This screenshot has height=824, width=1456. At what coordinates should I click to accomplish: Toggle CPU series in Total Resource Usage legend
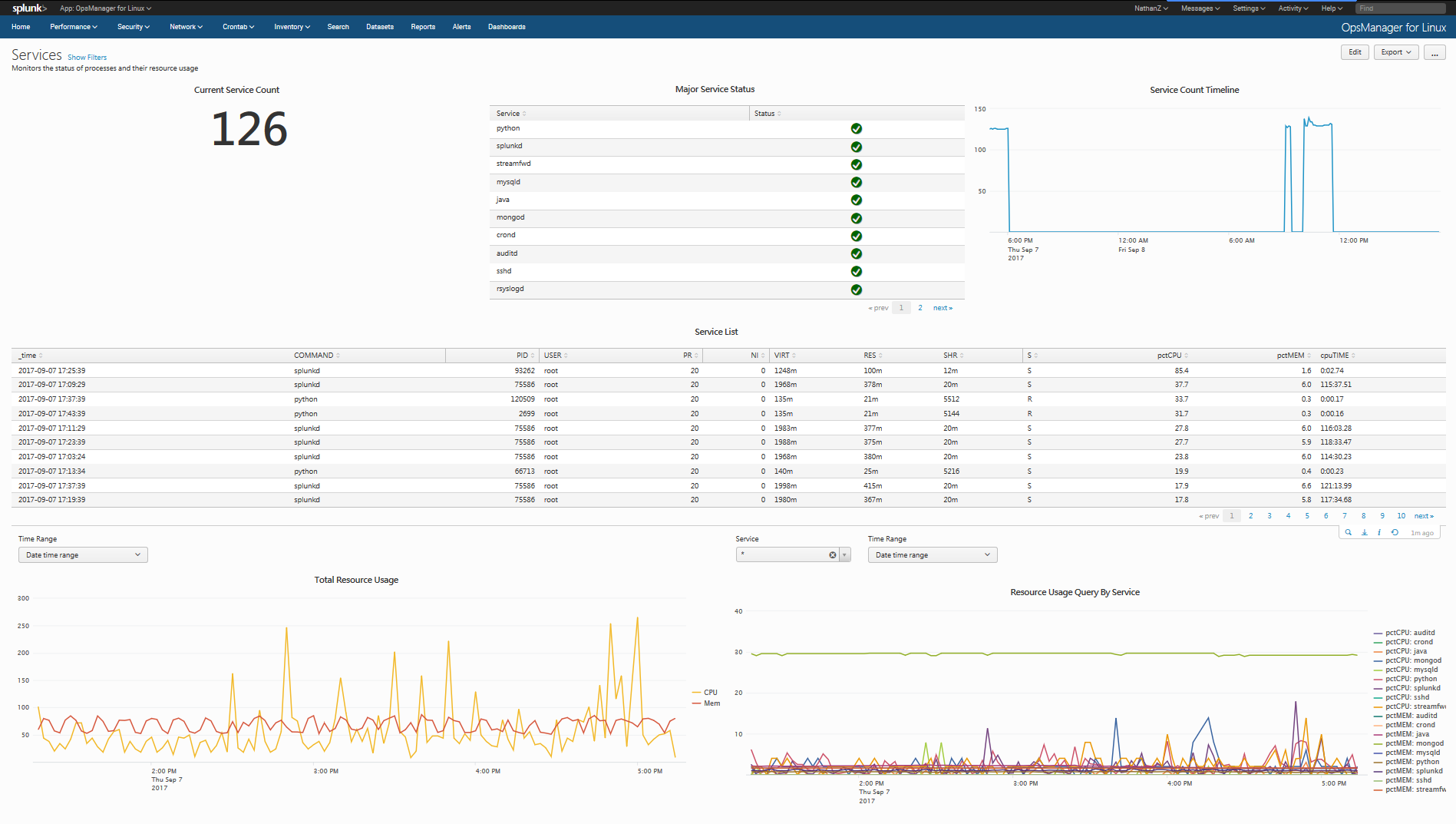[705, 692]
